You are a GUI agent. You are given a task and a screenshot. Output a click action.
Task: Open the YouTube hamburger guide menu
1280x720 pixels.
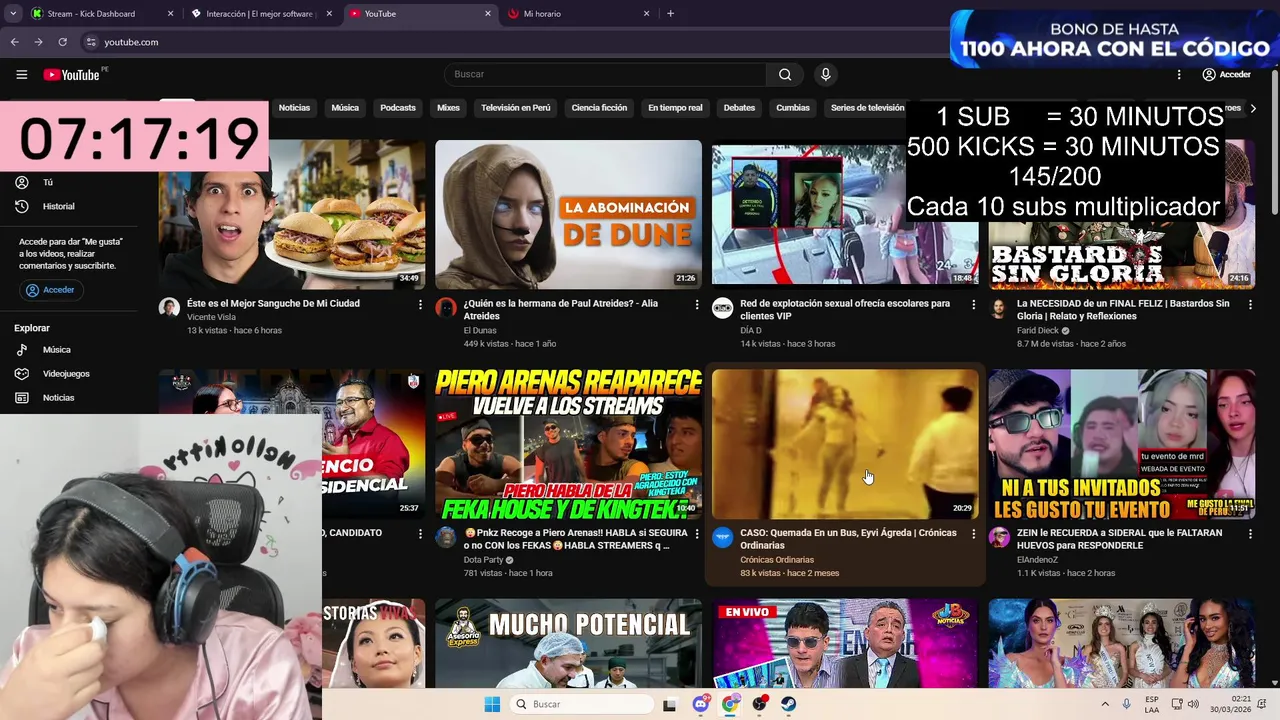click(21, 75)
